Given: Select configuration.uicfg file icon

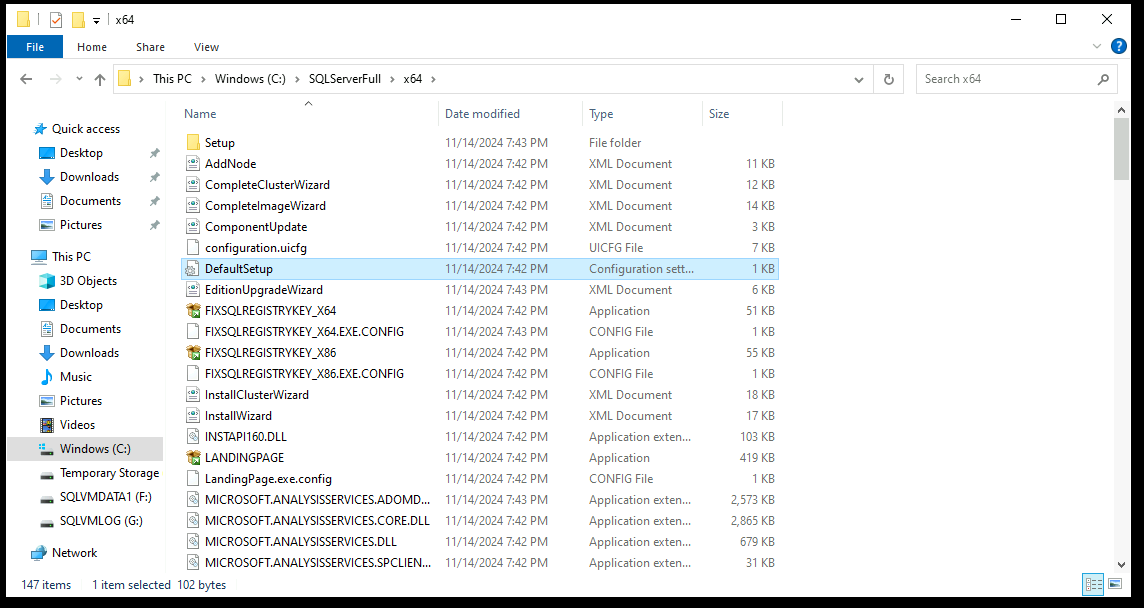Looking at the screenshot, I should click(193, 248).
